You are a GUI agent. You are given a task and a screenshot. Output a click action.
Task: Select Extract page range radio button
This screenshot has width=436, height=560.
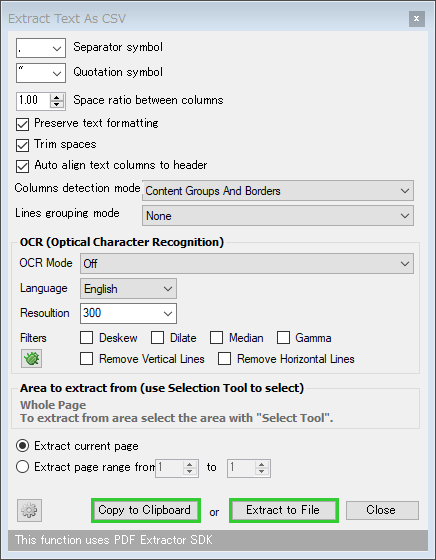point(22,467)
